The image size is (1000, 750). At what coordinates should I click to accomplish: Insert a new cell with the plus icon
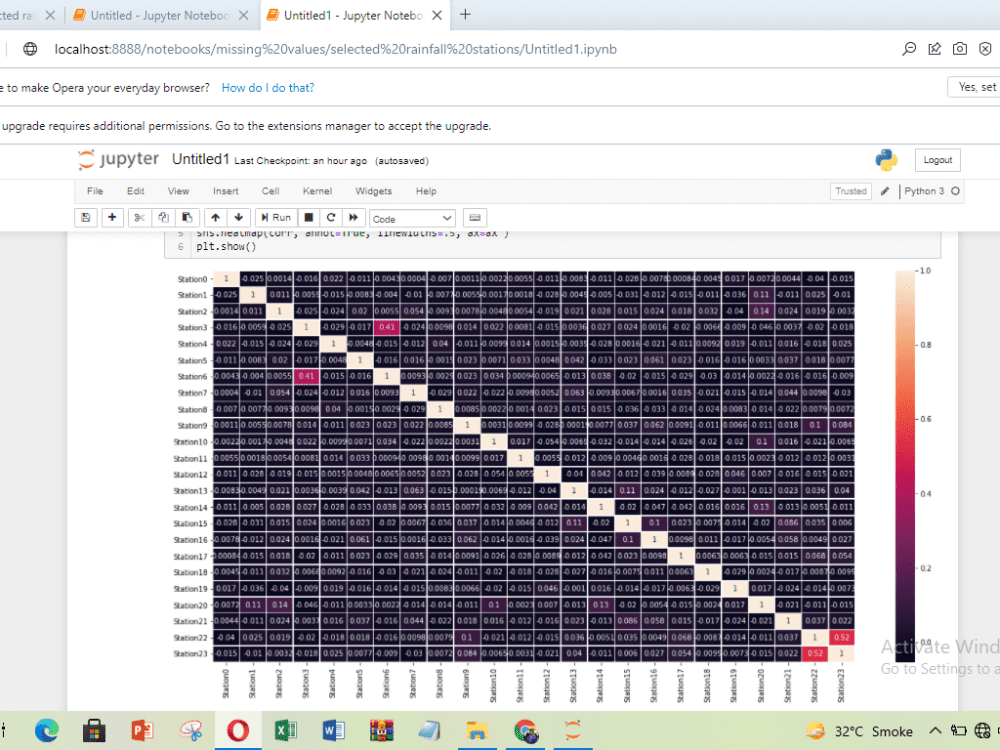tap(110, 217)
